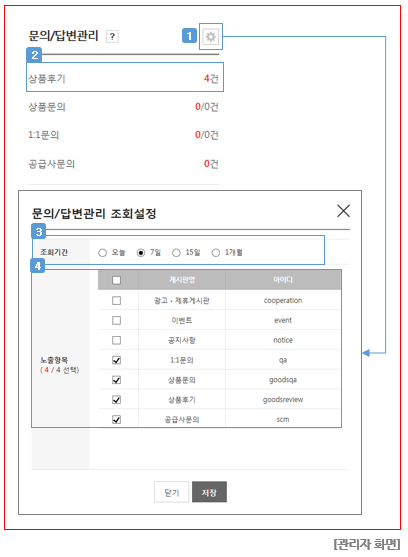Click the event ID cell
This screenshot has height=557, width=408.
click(283, 320)
